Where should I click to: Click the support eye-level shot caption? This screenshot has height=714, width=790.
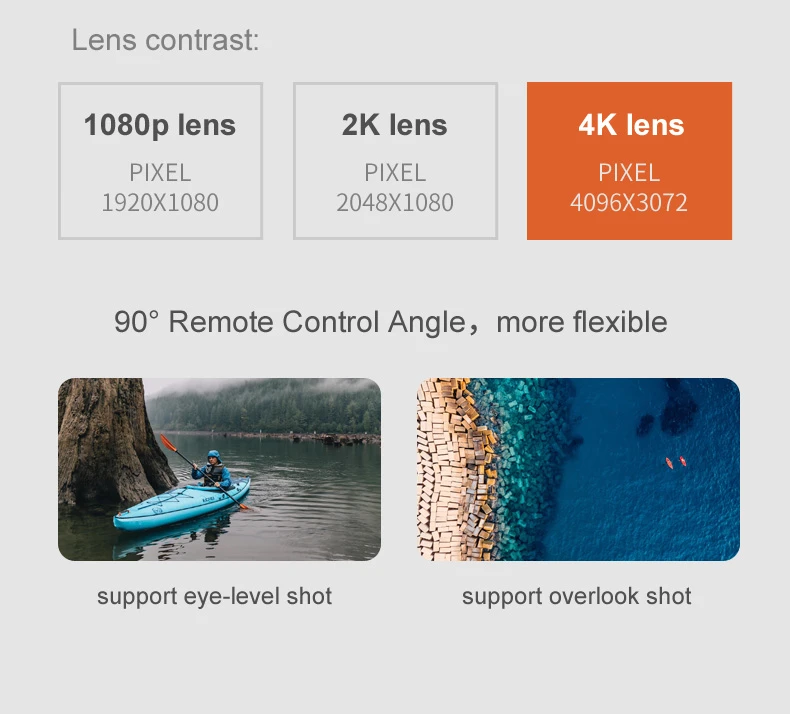[x=215, y=596]
